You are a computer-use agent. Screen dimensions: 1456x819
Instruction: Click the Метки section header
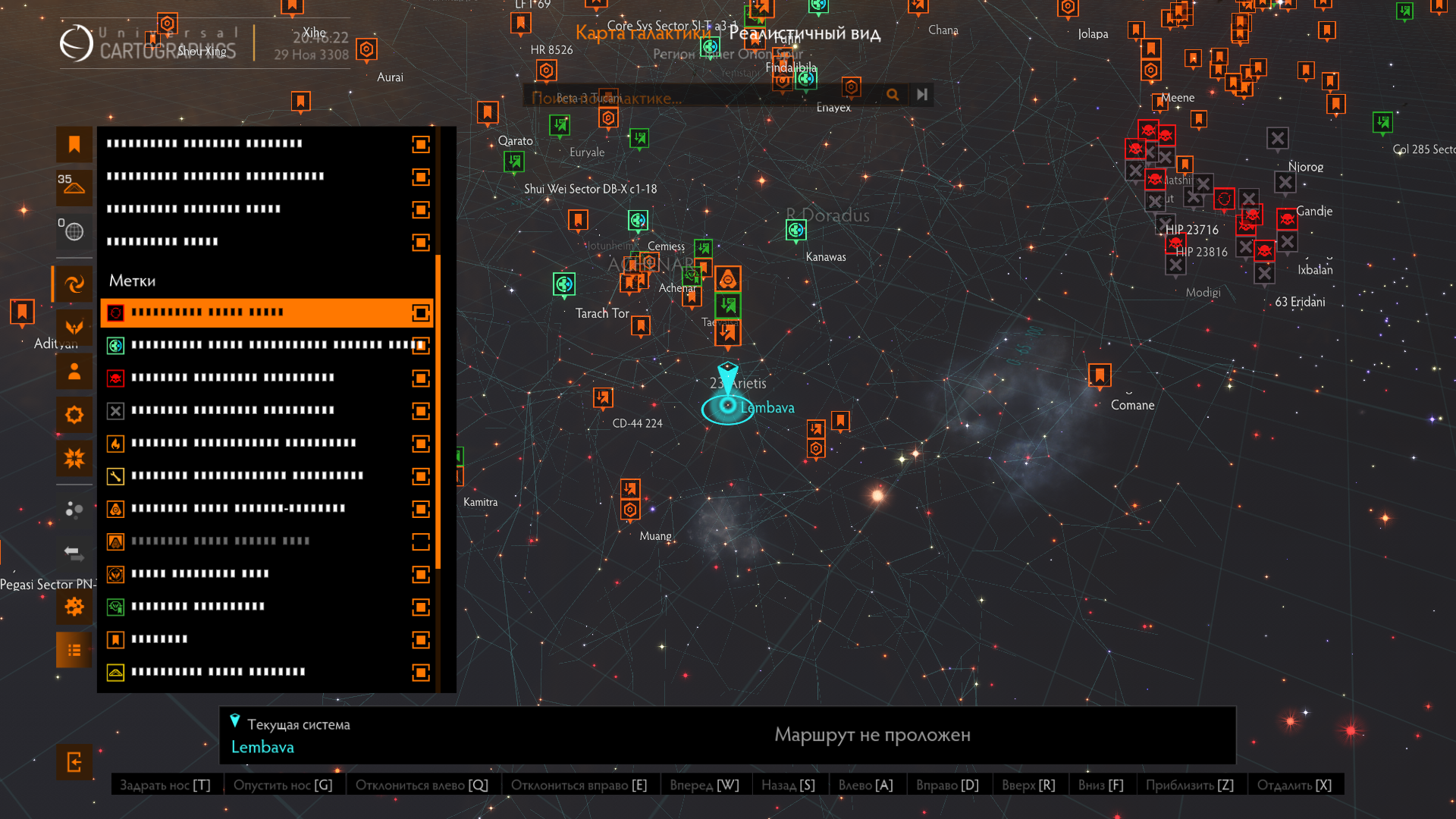(x=133, y=281)
